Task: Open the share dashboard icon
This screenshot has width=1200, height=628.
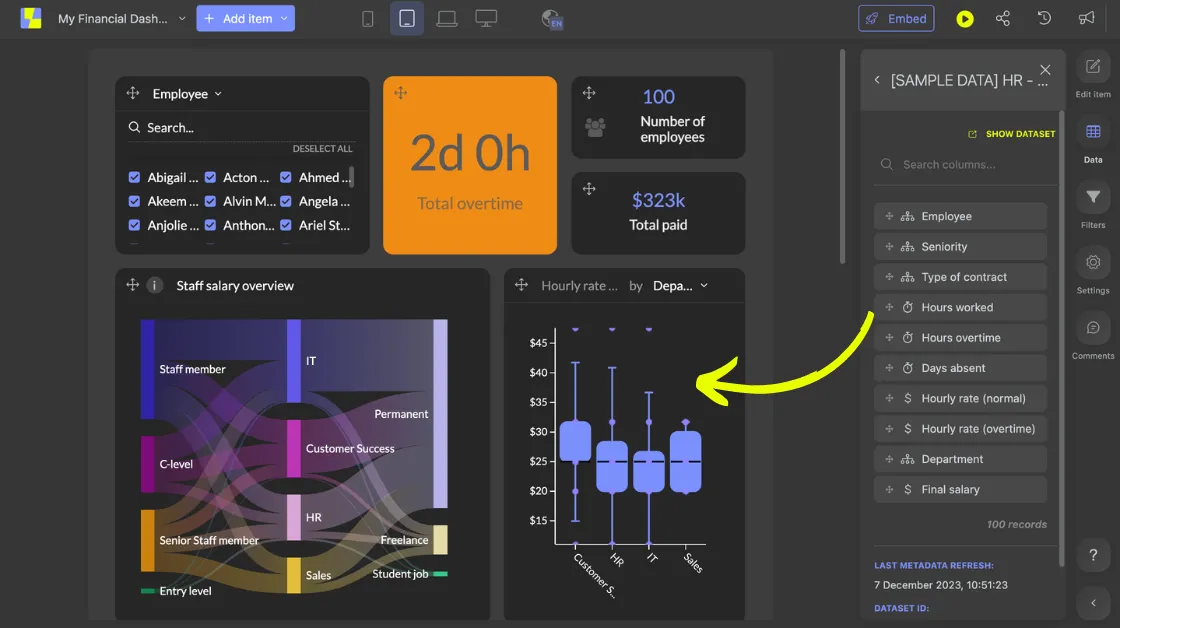Action: (x=1003, y=18)
